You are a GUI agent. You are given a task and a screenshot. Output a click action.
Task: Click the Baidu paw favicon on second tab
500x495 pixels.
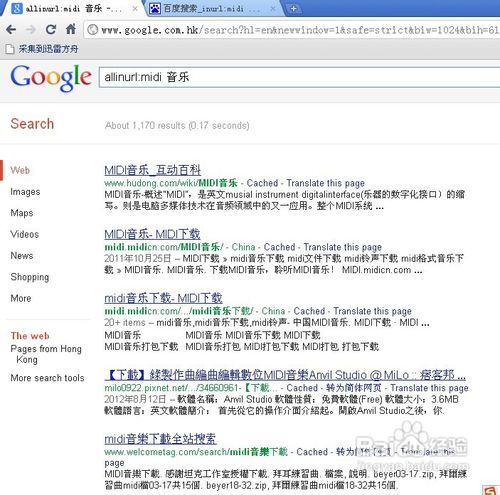[155, 8]
